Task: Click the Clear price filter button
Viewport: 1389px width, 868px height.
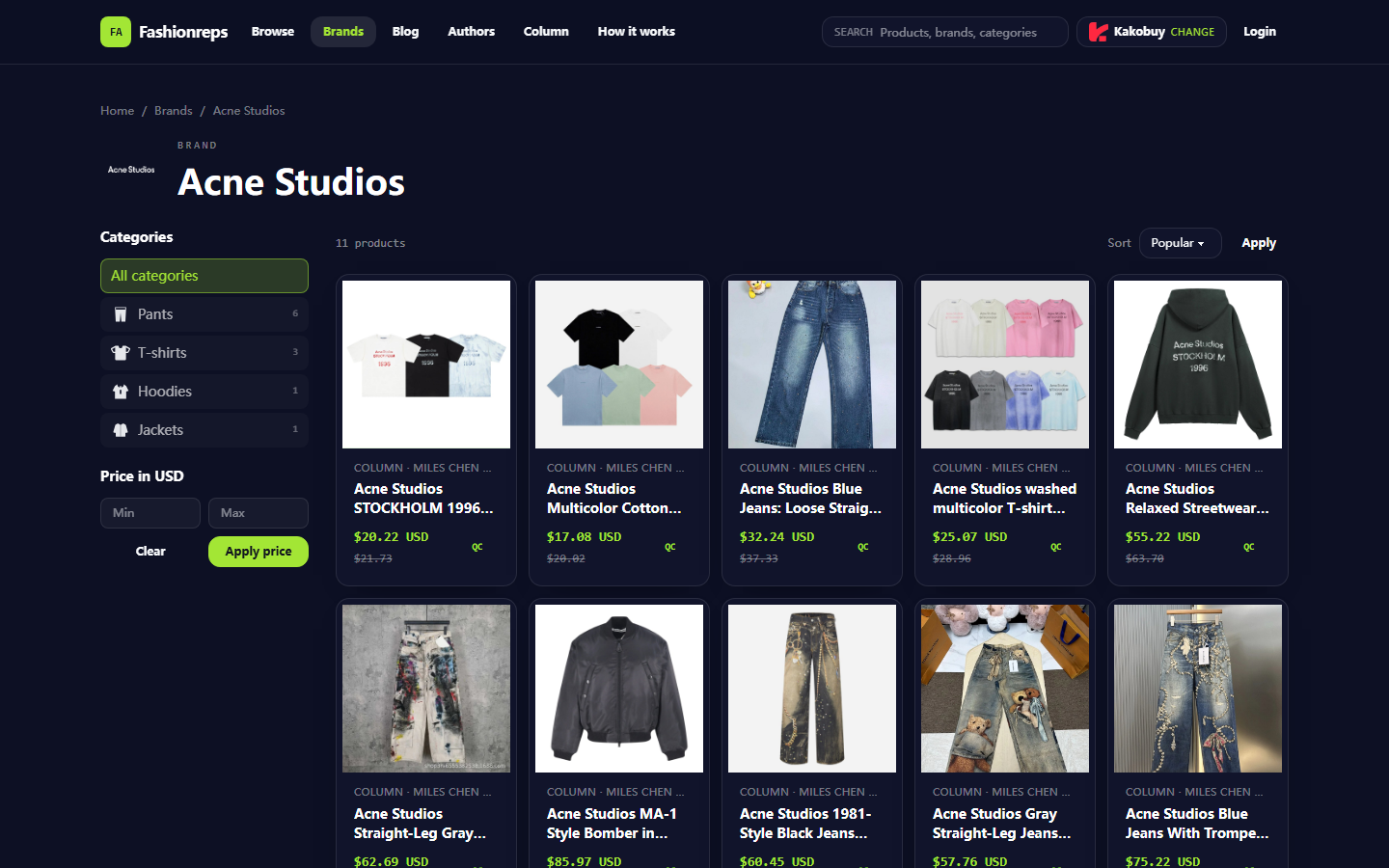Action: pos(150,552)
